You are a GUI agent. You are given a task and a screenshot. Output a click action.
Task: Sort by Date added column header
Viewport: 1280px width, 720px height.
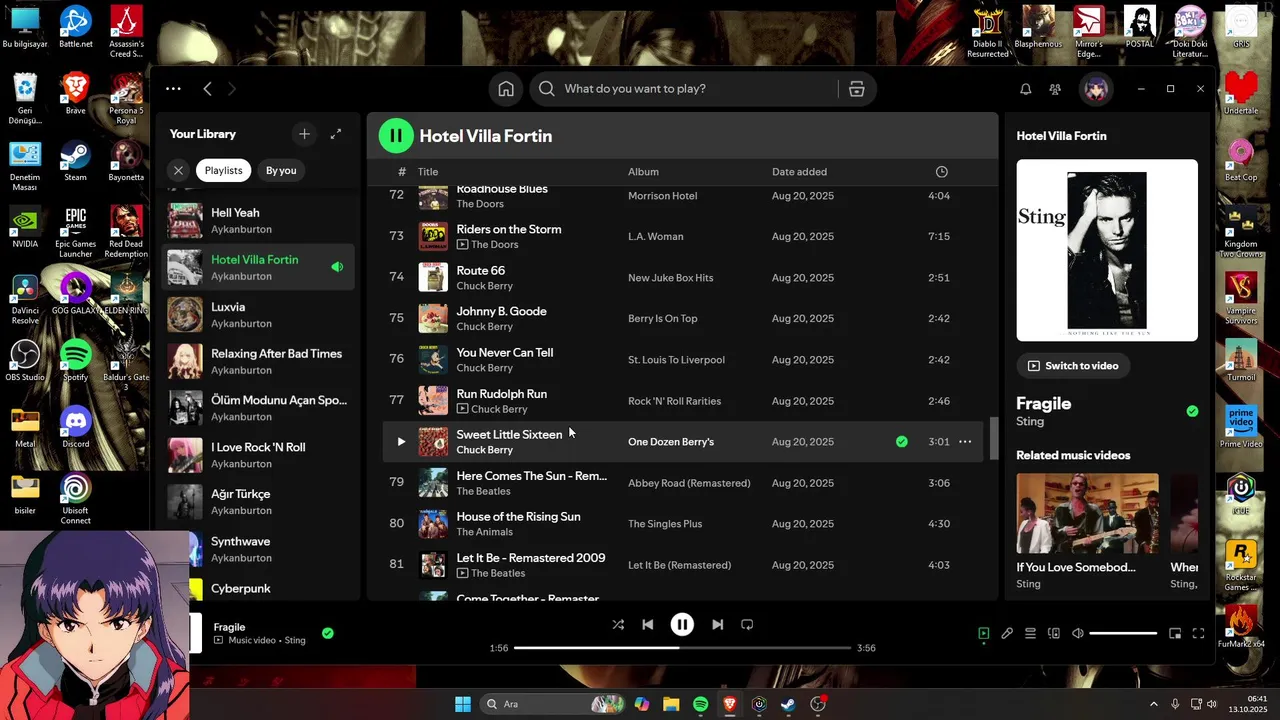tap(799, 172)
